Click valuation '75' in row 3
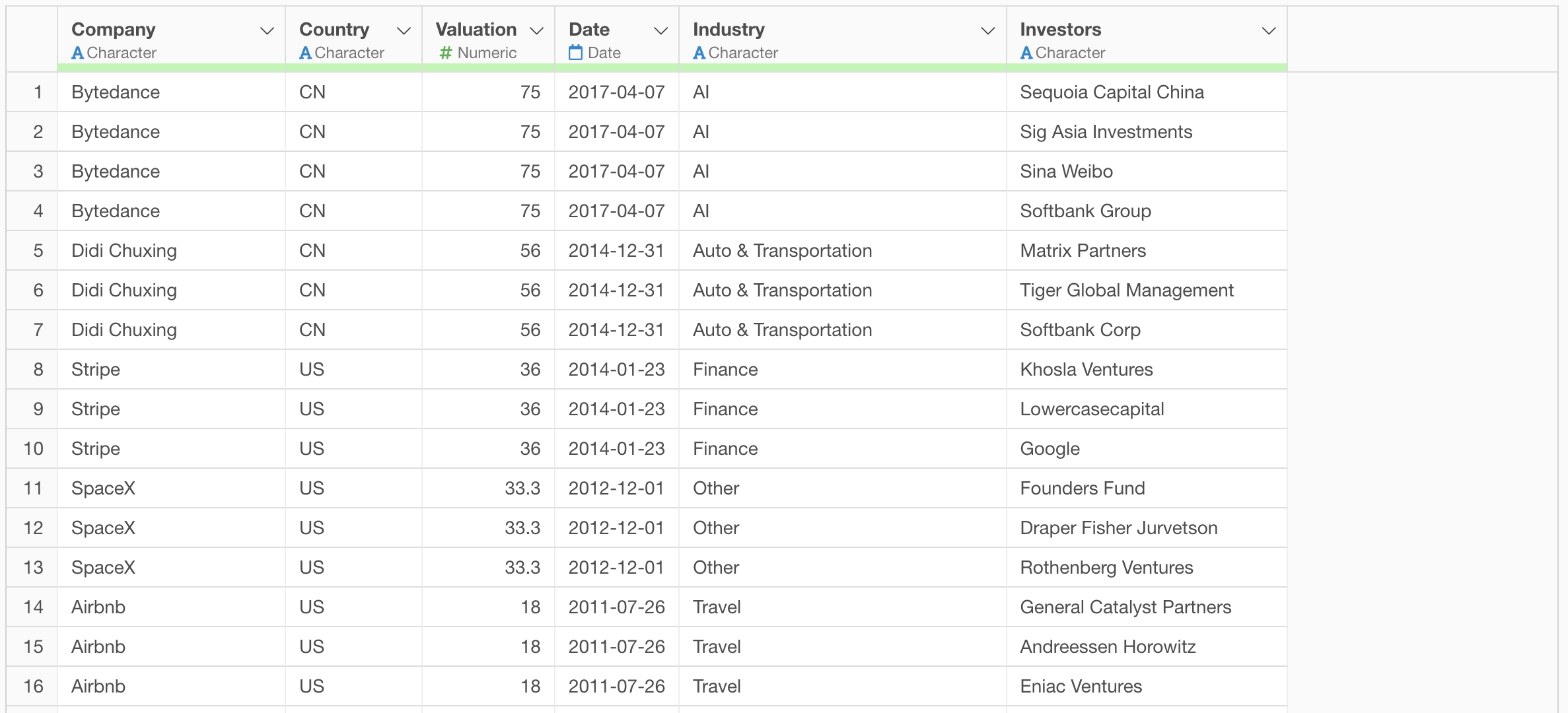This screenshot has width=1568, height=713. pos(488,172)
